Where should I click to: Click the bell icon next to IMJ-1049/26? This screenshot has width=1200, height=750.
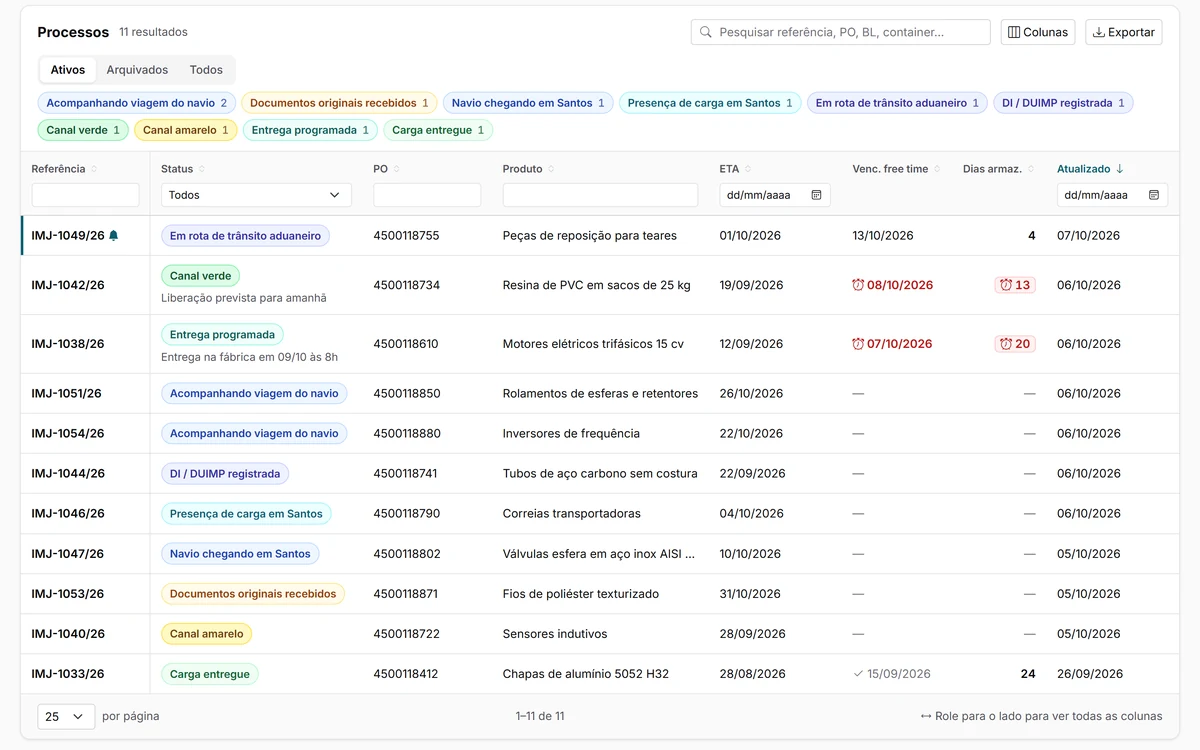(113, 236)
